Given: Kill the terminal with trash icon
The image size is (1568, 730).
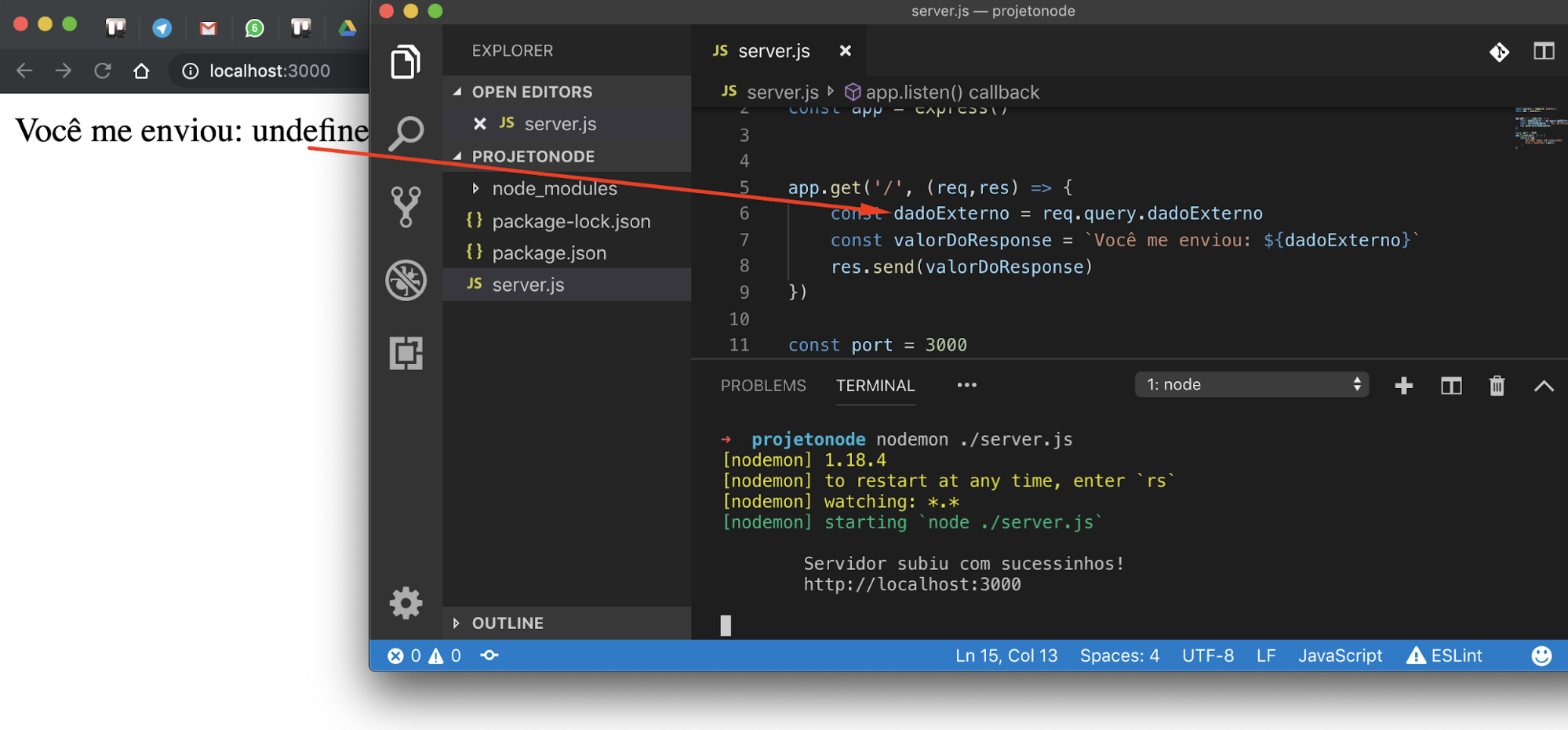Looking at the screenshot, I should 1497,385.
